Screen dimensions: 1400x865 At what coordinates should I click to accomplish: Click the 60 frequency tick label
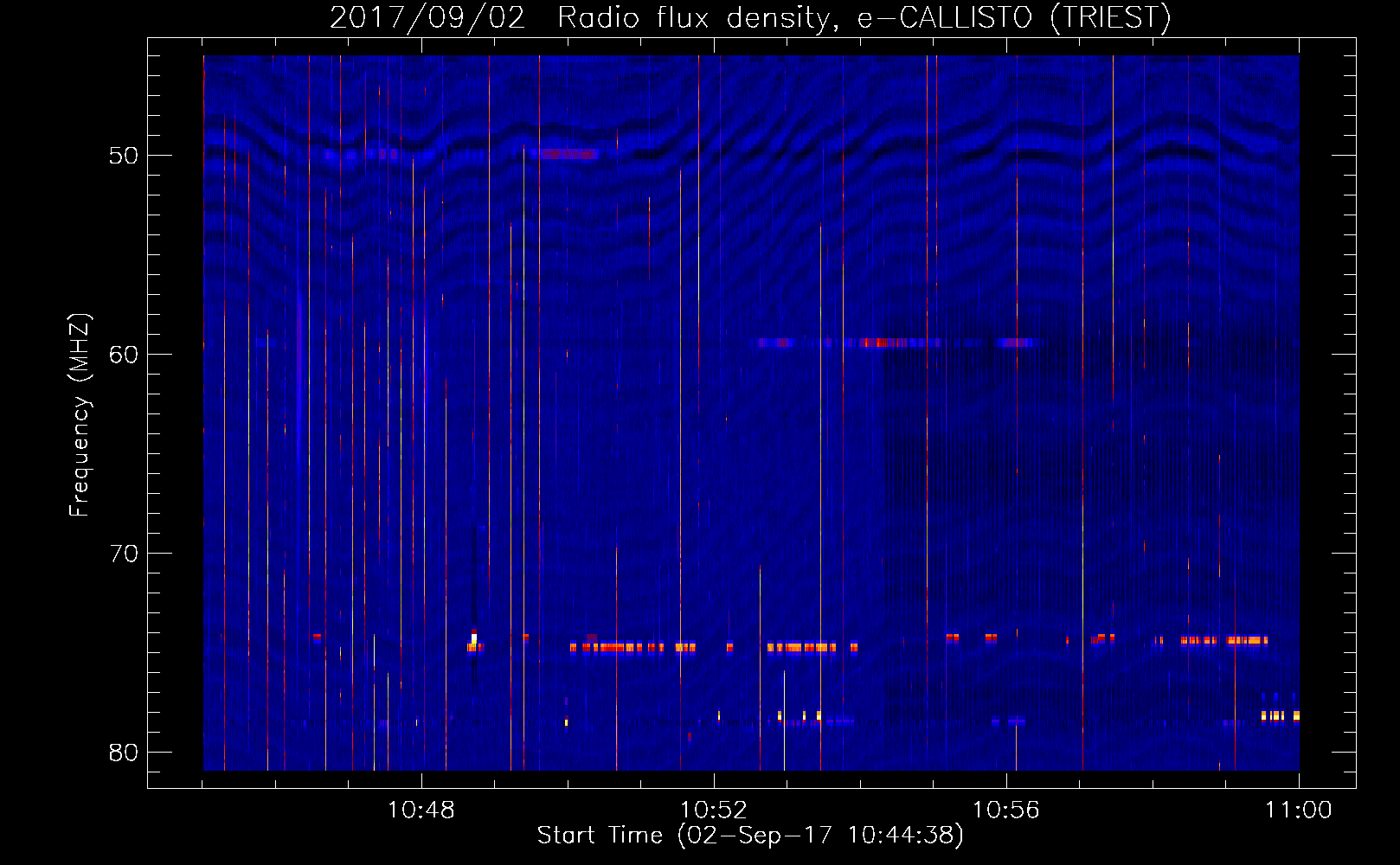tap(124, 355)
